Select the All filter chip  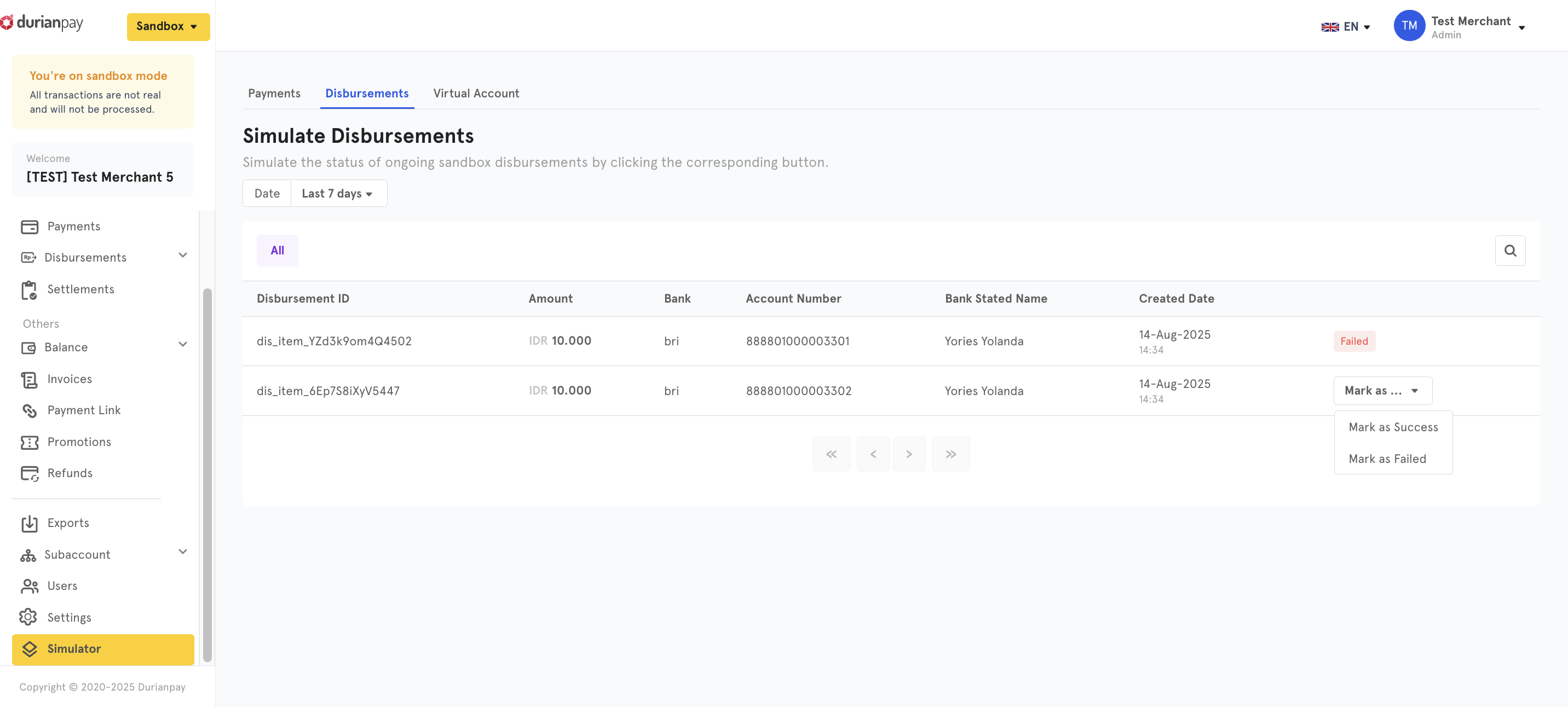coord(277,251)
